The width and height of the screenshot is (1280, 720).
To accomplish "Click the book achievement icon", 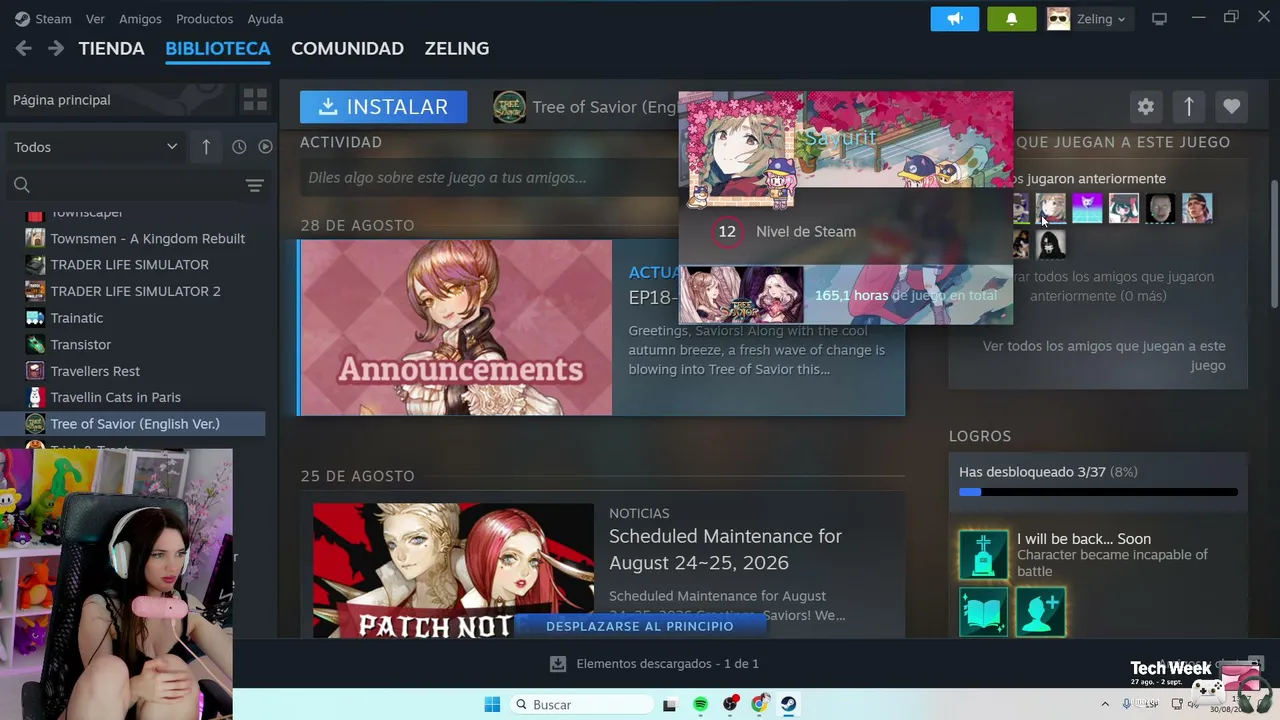I will (x=983, y=612).
